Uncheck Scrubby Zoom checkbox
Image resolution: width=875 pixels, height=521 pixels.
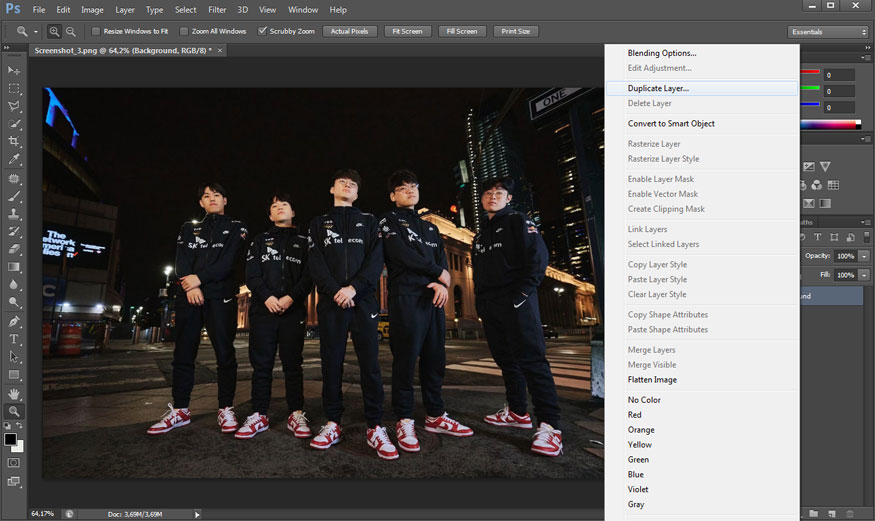pyautogui.click(x=262, y=31)
